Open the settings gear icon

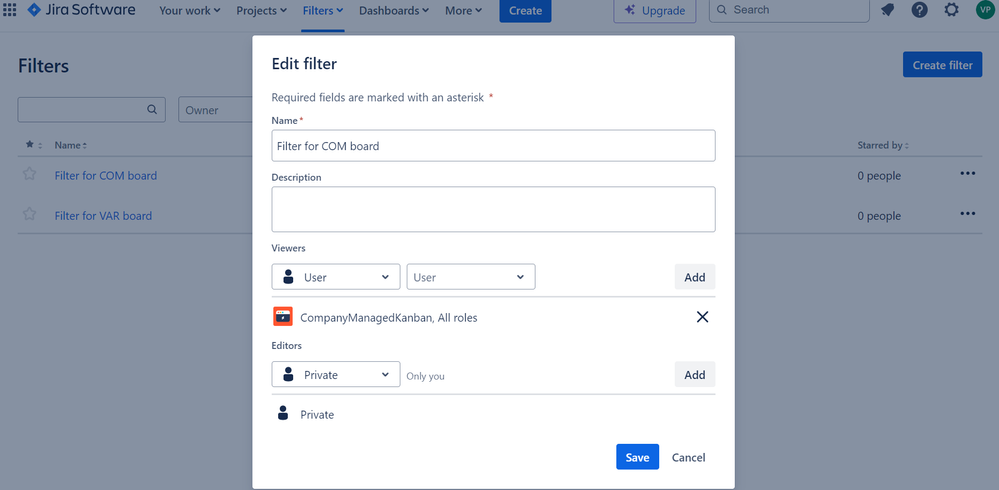951,10
